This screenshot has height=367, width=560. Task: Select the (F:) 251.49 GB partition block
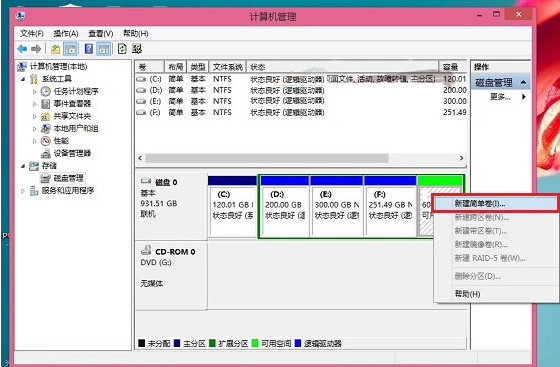click(390, 206)
